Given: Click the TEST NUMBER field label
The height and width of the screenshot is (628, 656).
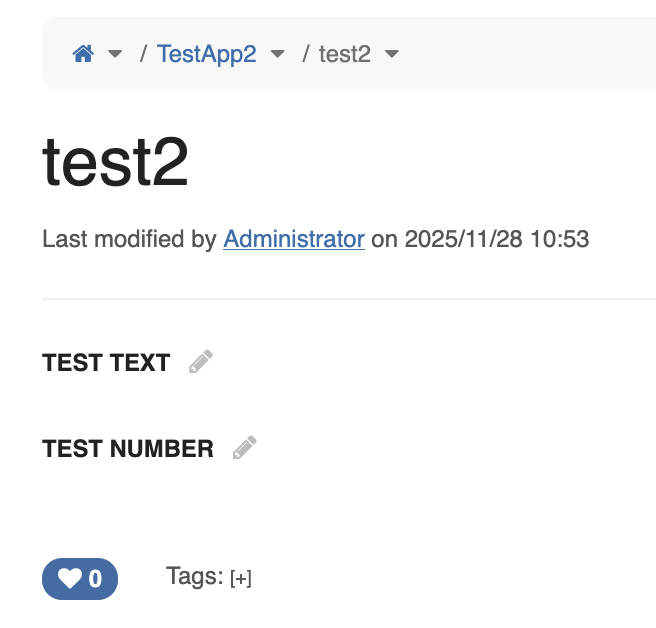Looking at the screenshot, I should click(128, 449).
